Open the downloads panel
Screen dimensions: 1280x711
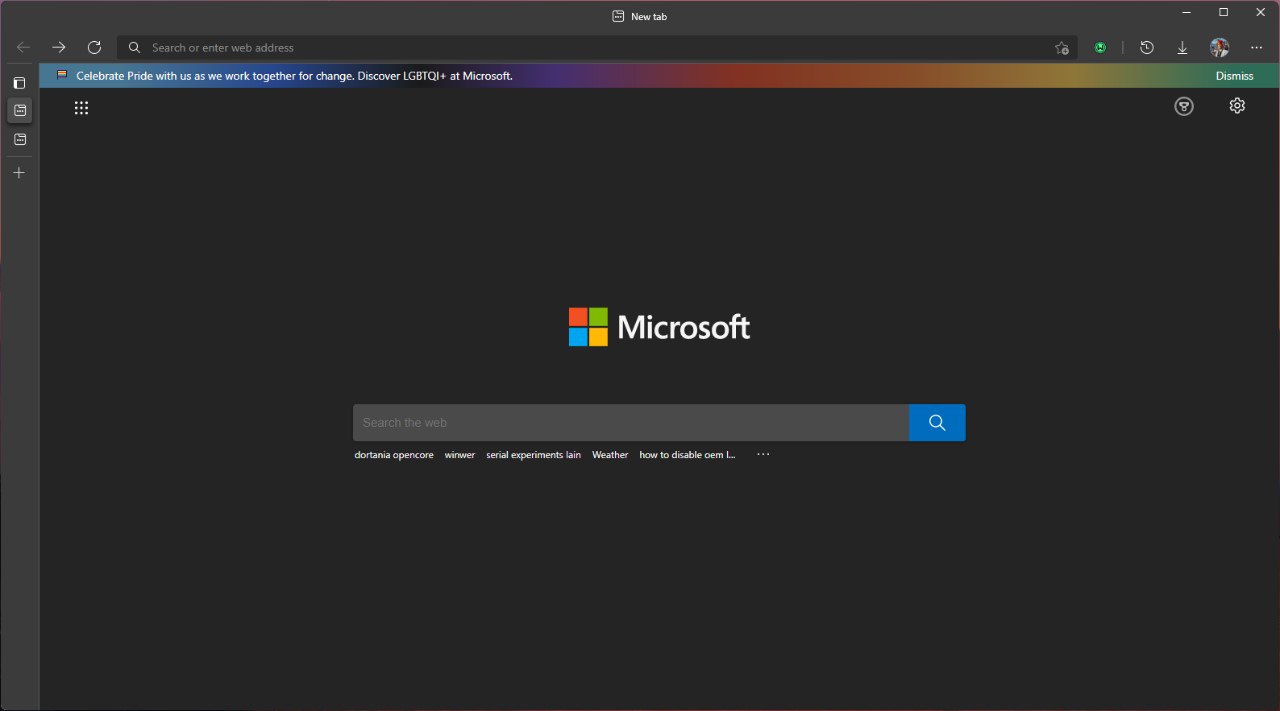(1182, 47)
